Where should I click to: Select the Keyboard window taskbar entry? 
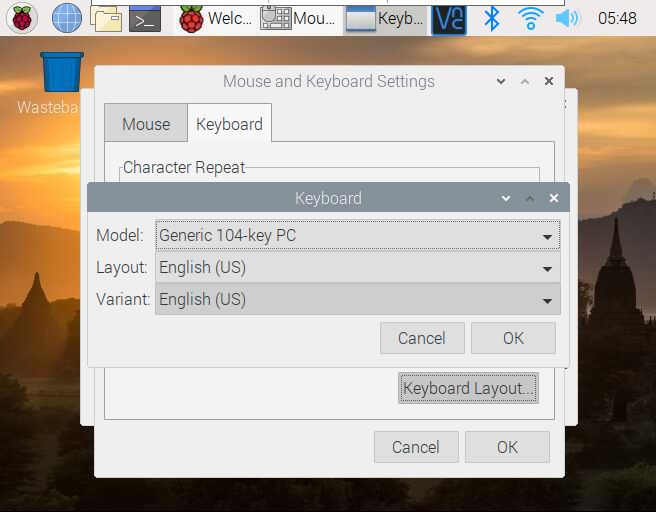[x=385, y=19]
